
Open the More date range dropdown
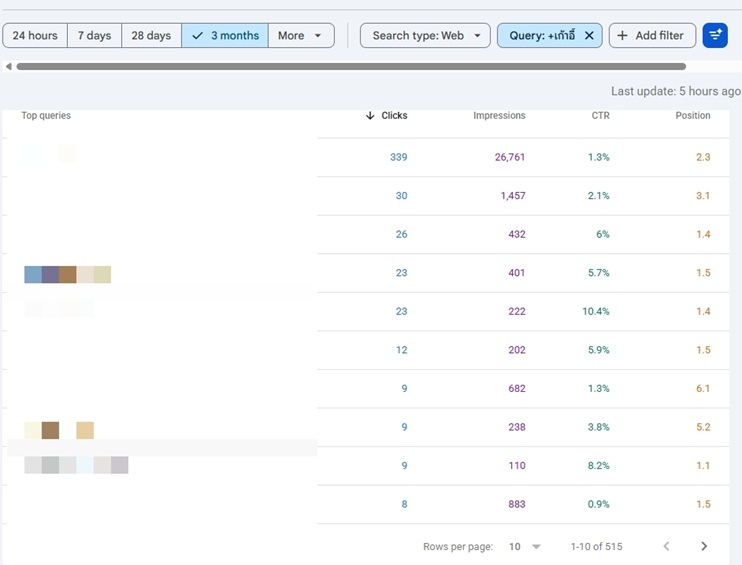301,35
